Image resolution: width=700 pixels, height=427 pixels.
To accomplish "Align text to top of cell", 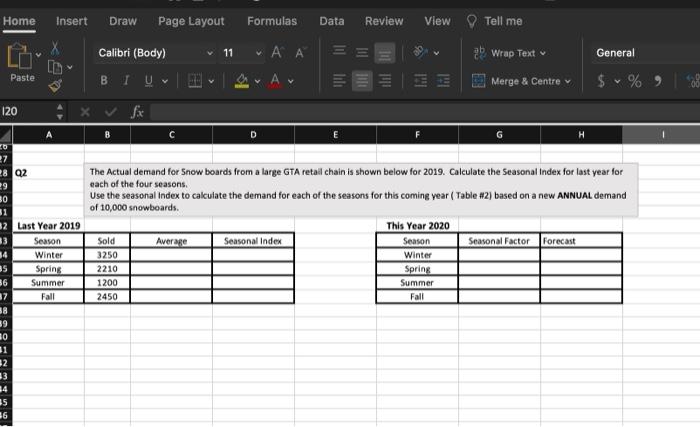I will (339, 50).
